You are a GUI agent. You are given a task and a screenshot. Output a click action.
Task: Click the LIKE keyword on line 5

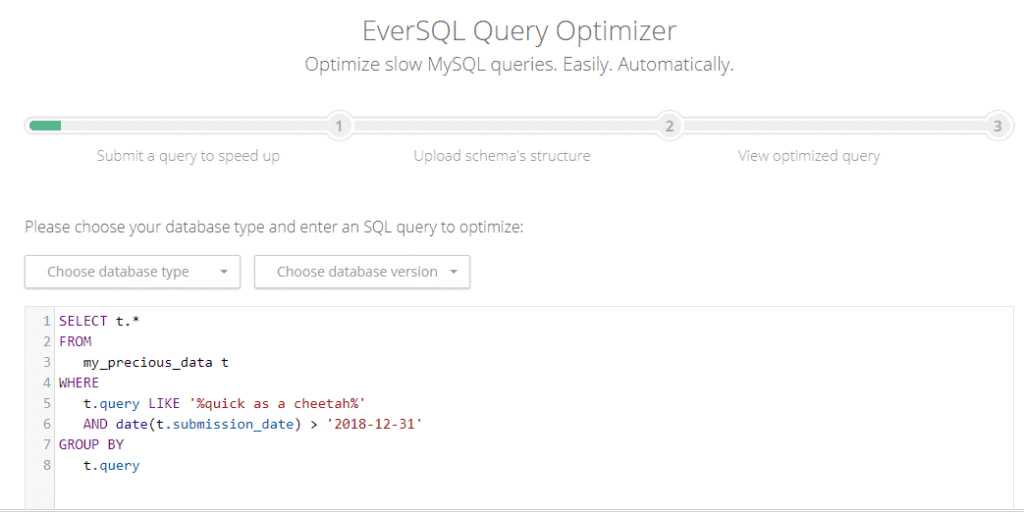pos(164,404)
